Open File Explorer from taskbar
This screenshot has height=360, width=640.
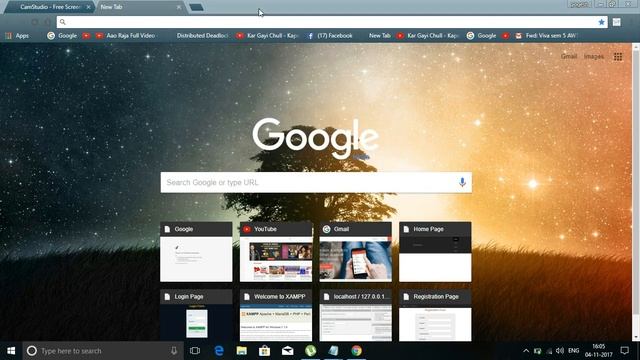tap(242, 351)
